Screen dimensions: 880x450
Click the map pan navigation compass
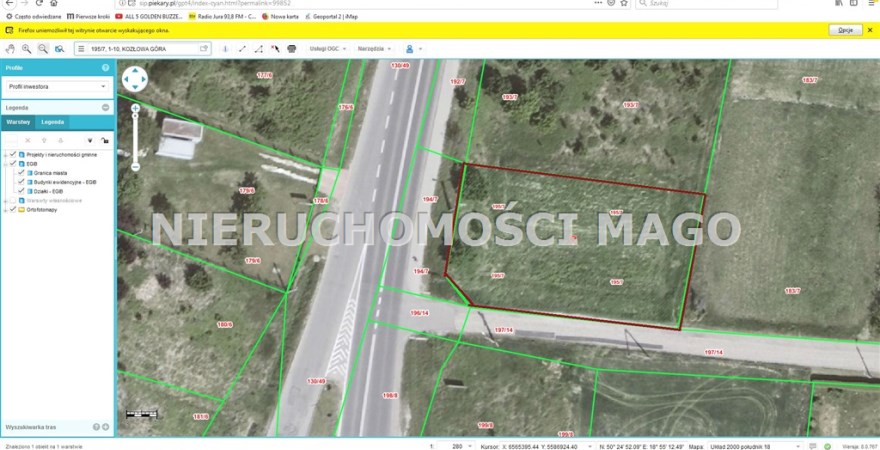coord(134,79)
